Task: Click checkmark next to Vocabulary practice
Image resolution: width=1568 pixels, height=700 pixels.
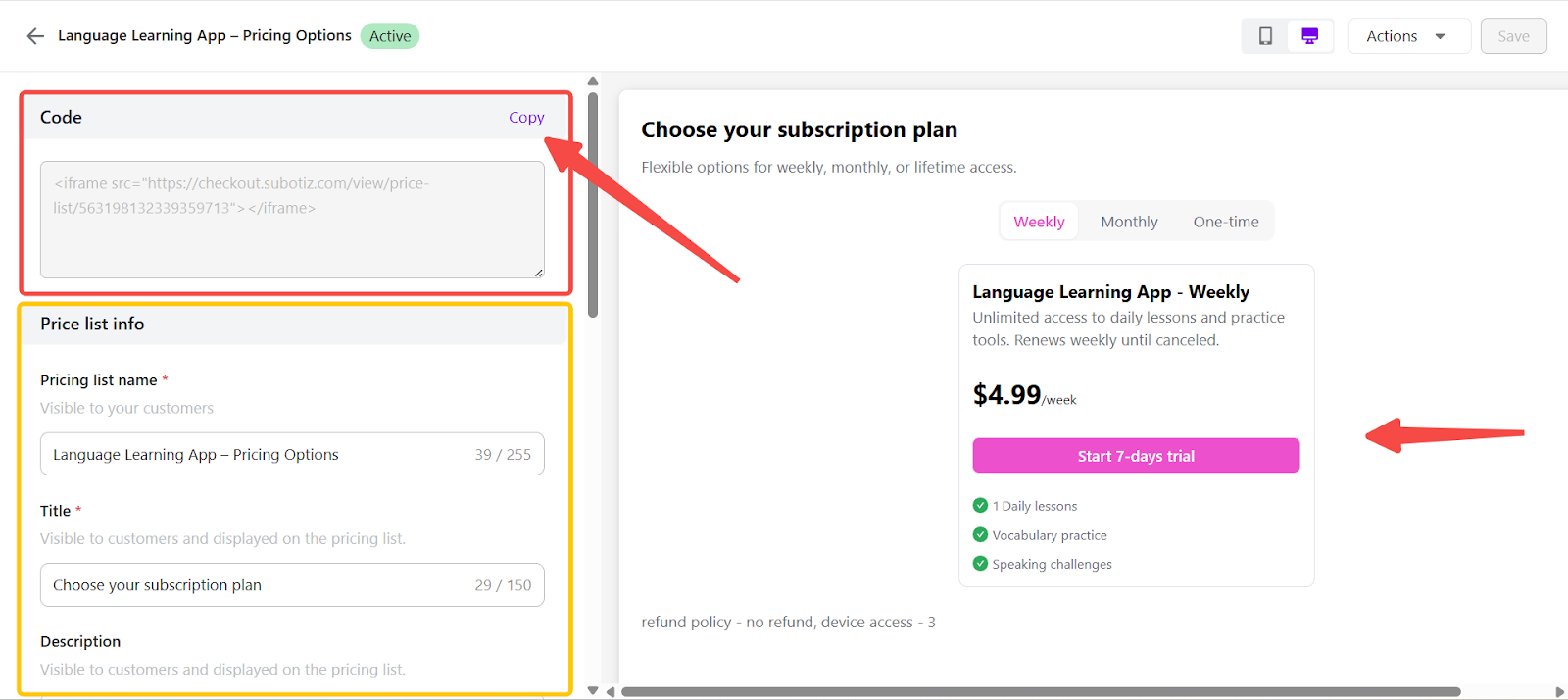Action: [980, 535]
